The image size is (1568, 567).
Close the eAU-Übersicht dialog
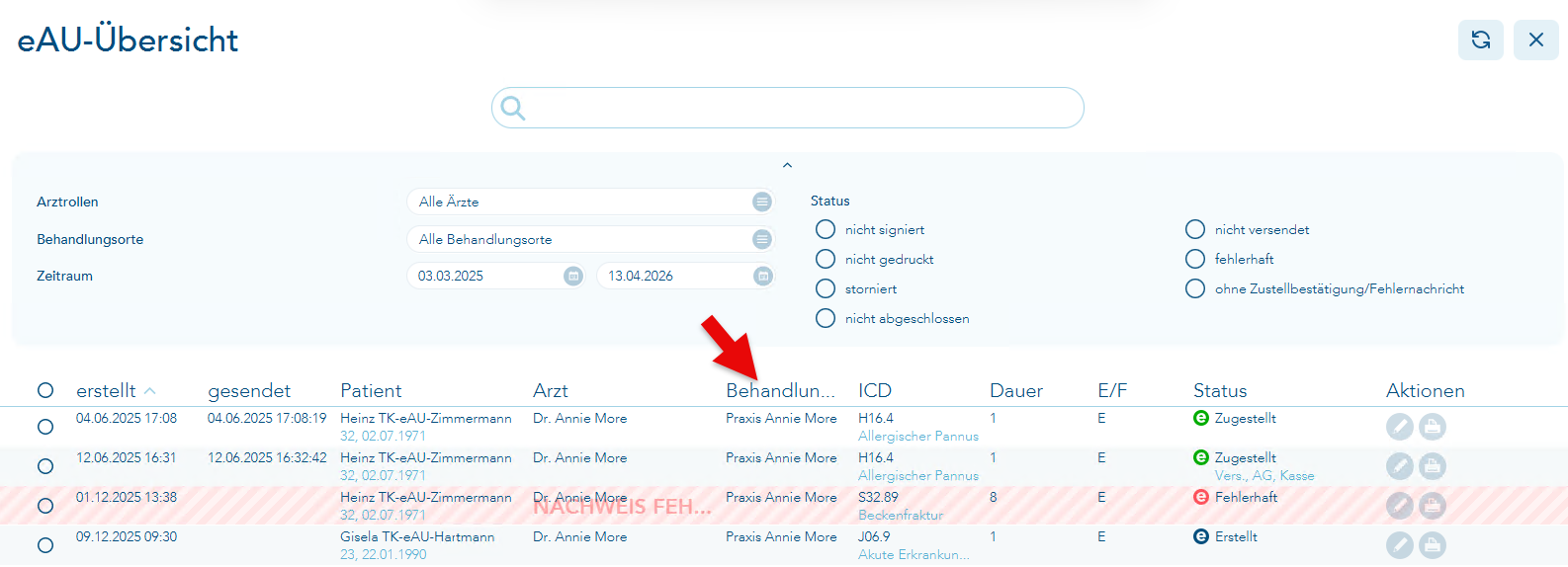coord(1535,40)
